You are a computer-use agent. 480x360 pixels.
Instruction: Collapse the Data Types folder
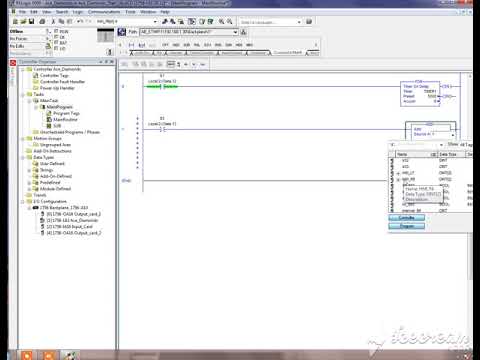tap(23, 157)
